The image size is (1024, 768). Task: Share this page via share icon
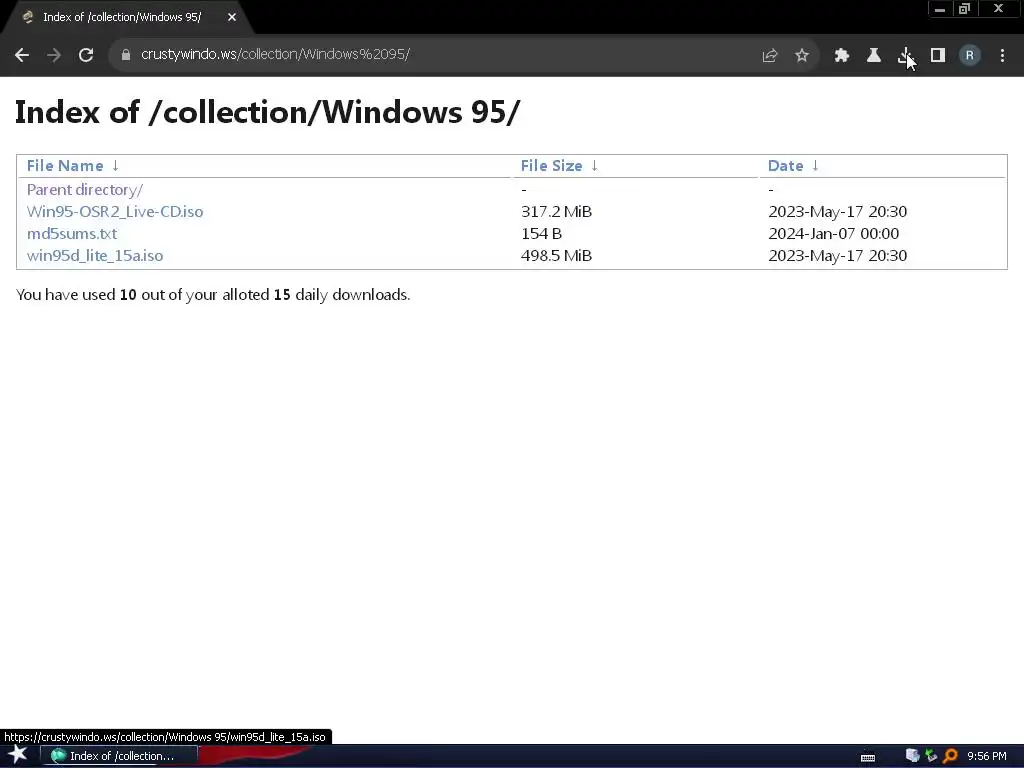[x=770, y=56]
